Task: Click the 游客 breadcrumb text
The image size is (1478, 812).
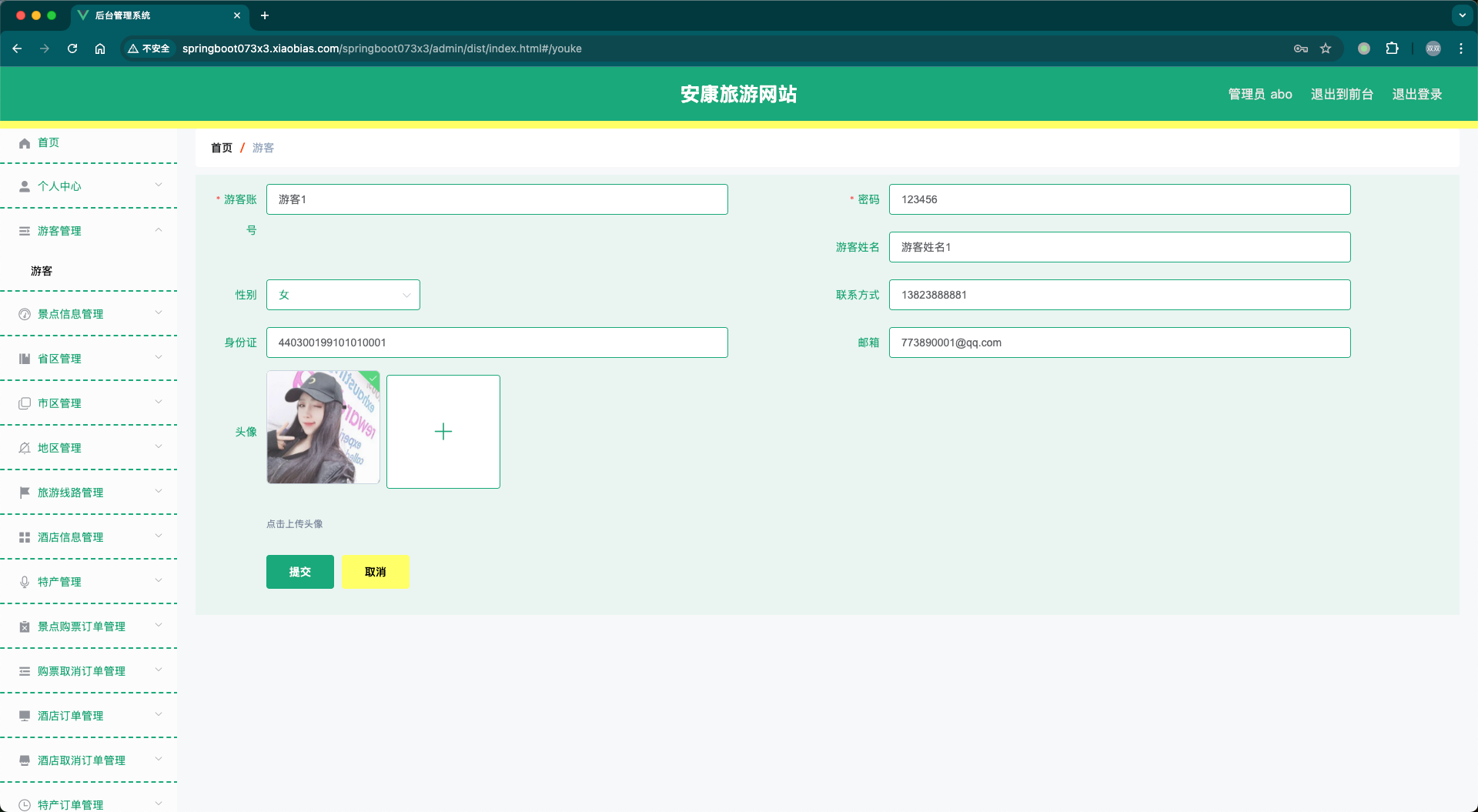Action: 263,148
